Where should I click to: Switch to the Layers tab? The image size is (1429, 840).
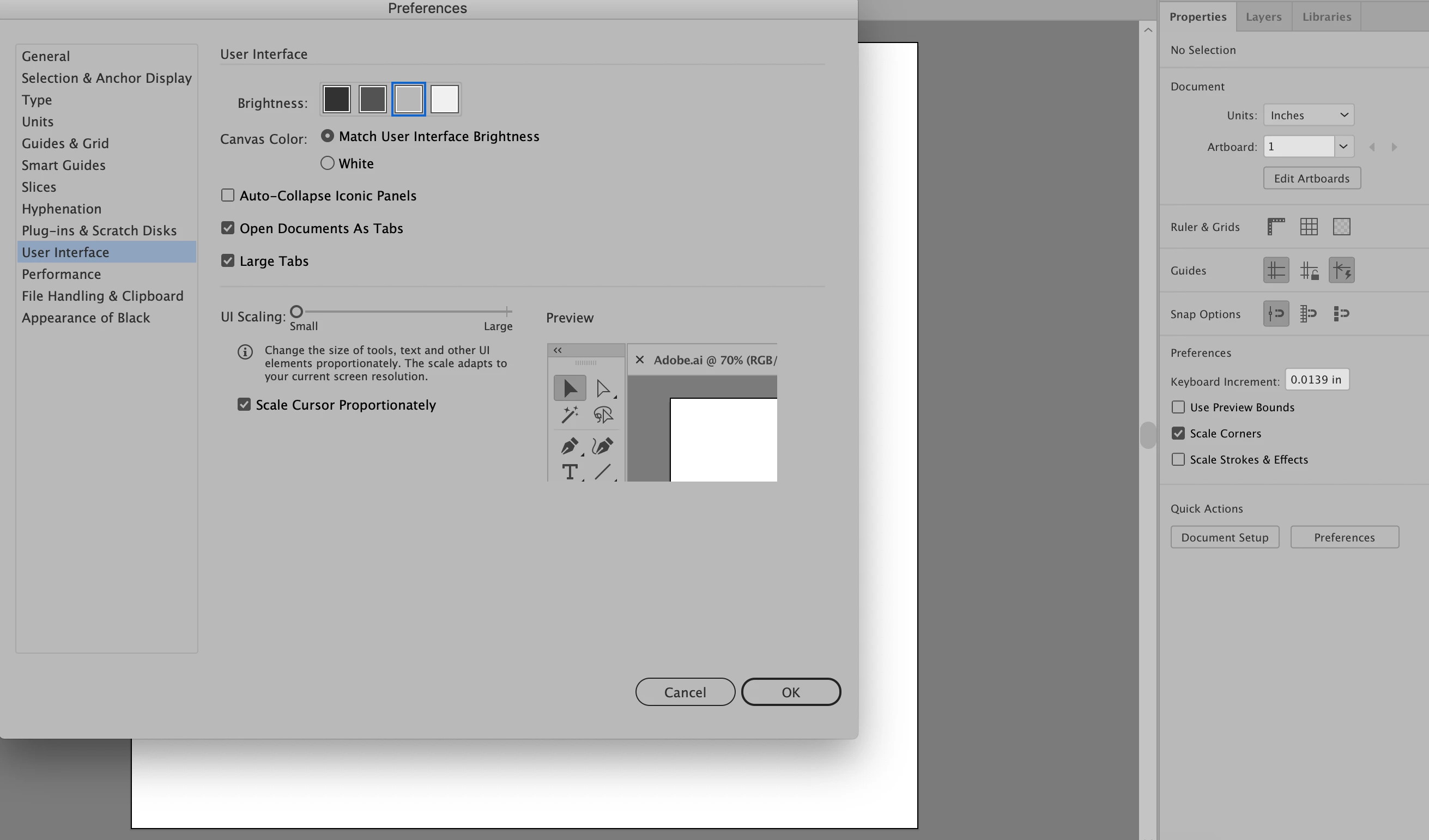pyautogui.click(x=1263, y=16)
